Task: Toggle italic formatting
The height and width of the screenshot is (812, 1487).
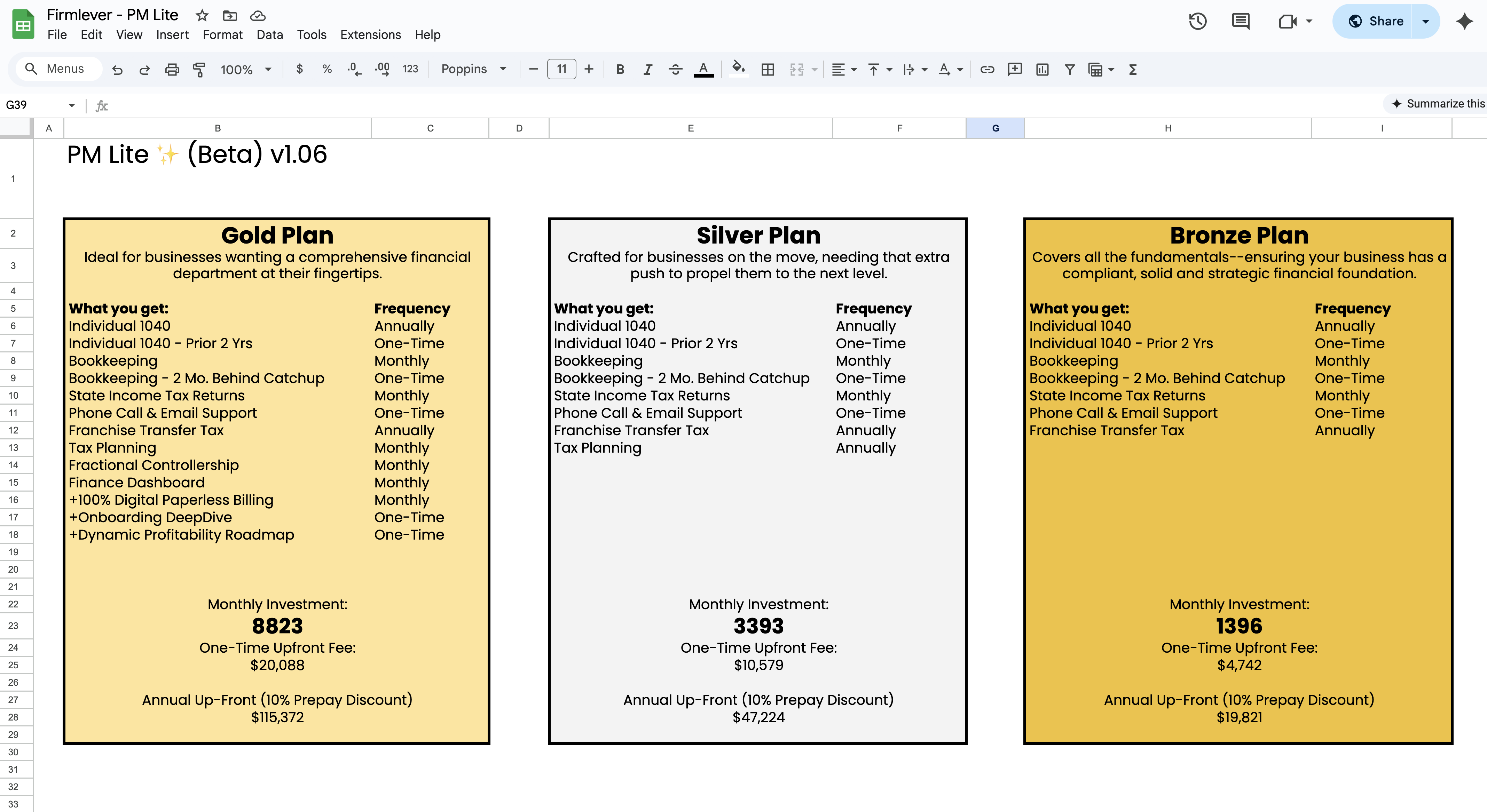Action: pos(648,70)
